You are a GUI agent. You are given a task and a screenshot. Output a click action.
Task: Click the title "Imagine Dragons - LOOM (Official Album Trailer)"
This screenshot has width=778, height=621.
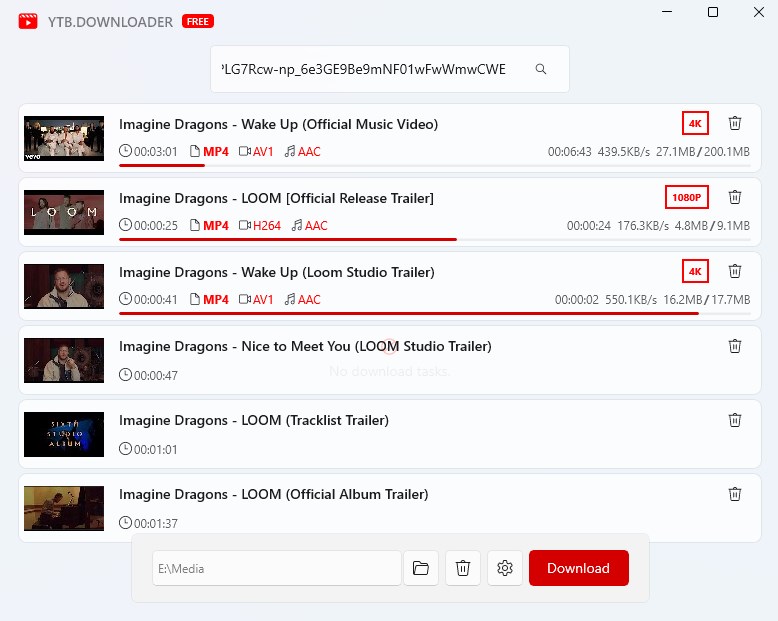273,494
